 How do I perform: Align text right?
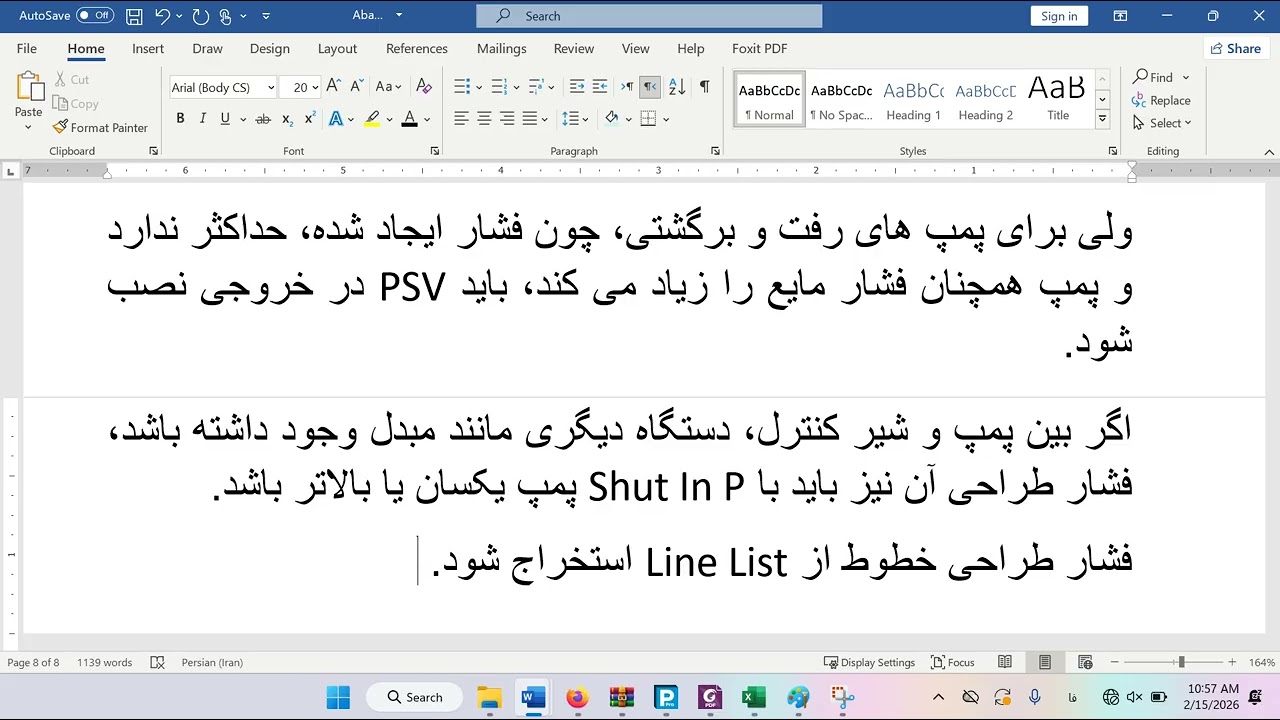click(507, 119)
